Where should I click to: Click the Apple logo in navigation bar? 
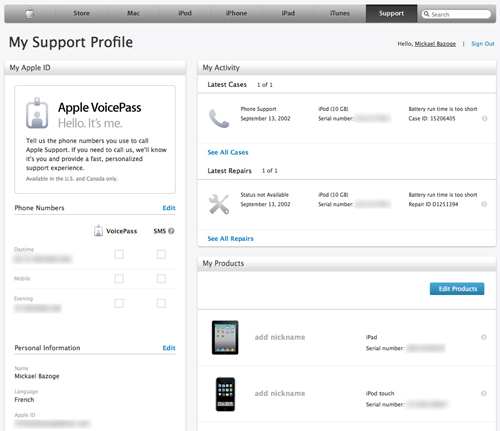tap(30, 14)
